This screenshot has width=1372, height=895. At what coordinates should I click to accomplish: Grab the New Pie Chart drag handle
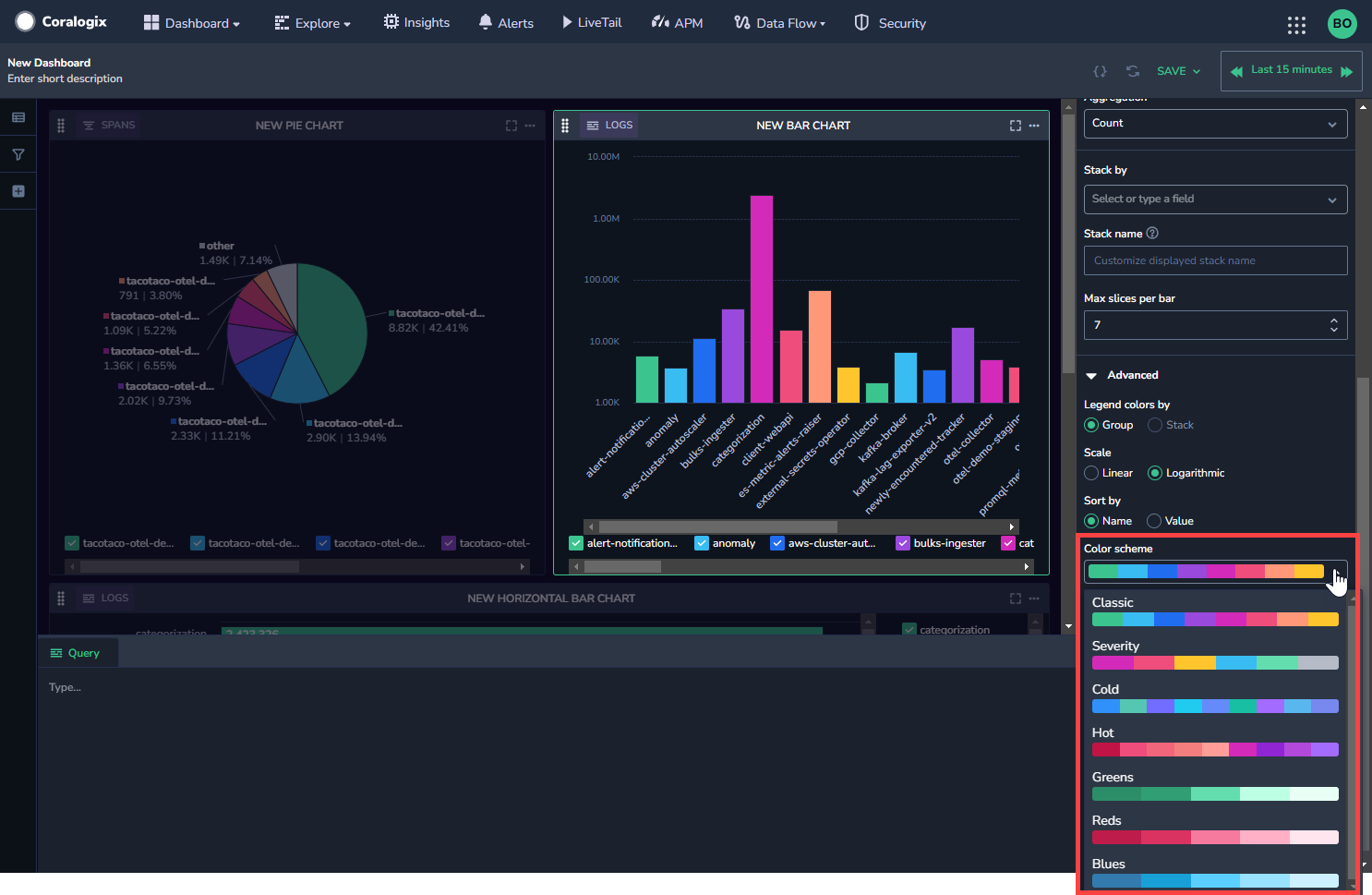point(61,126)
